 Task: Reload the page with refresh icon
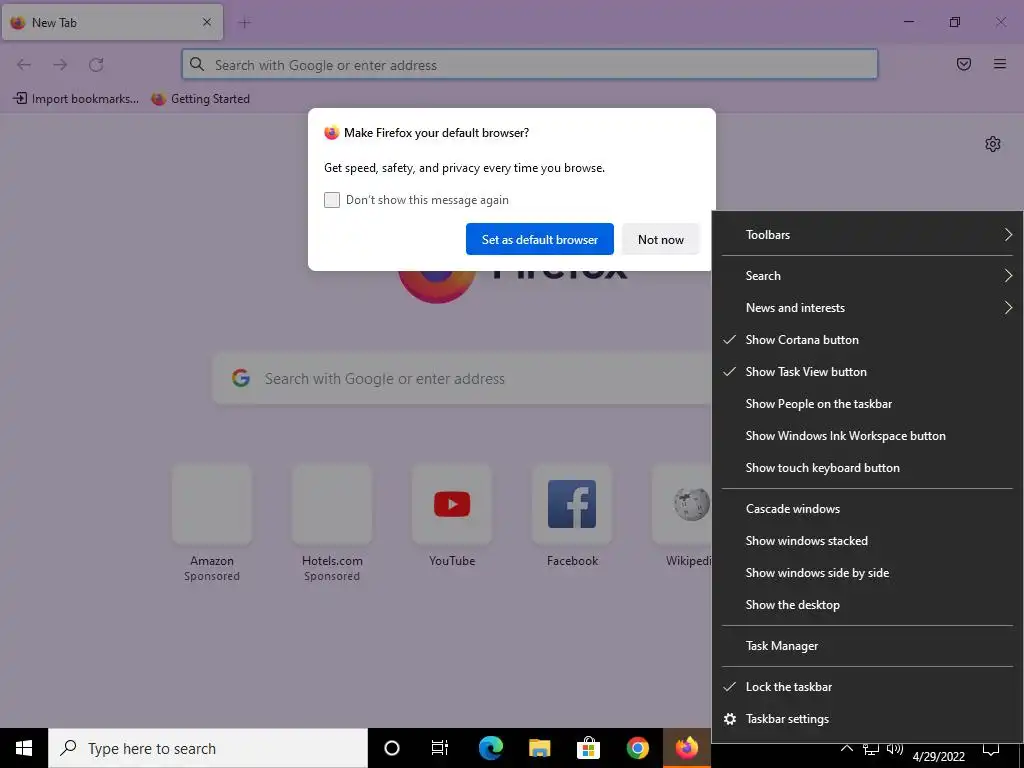coord(96,65)
